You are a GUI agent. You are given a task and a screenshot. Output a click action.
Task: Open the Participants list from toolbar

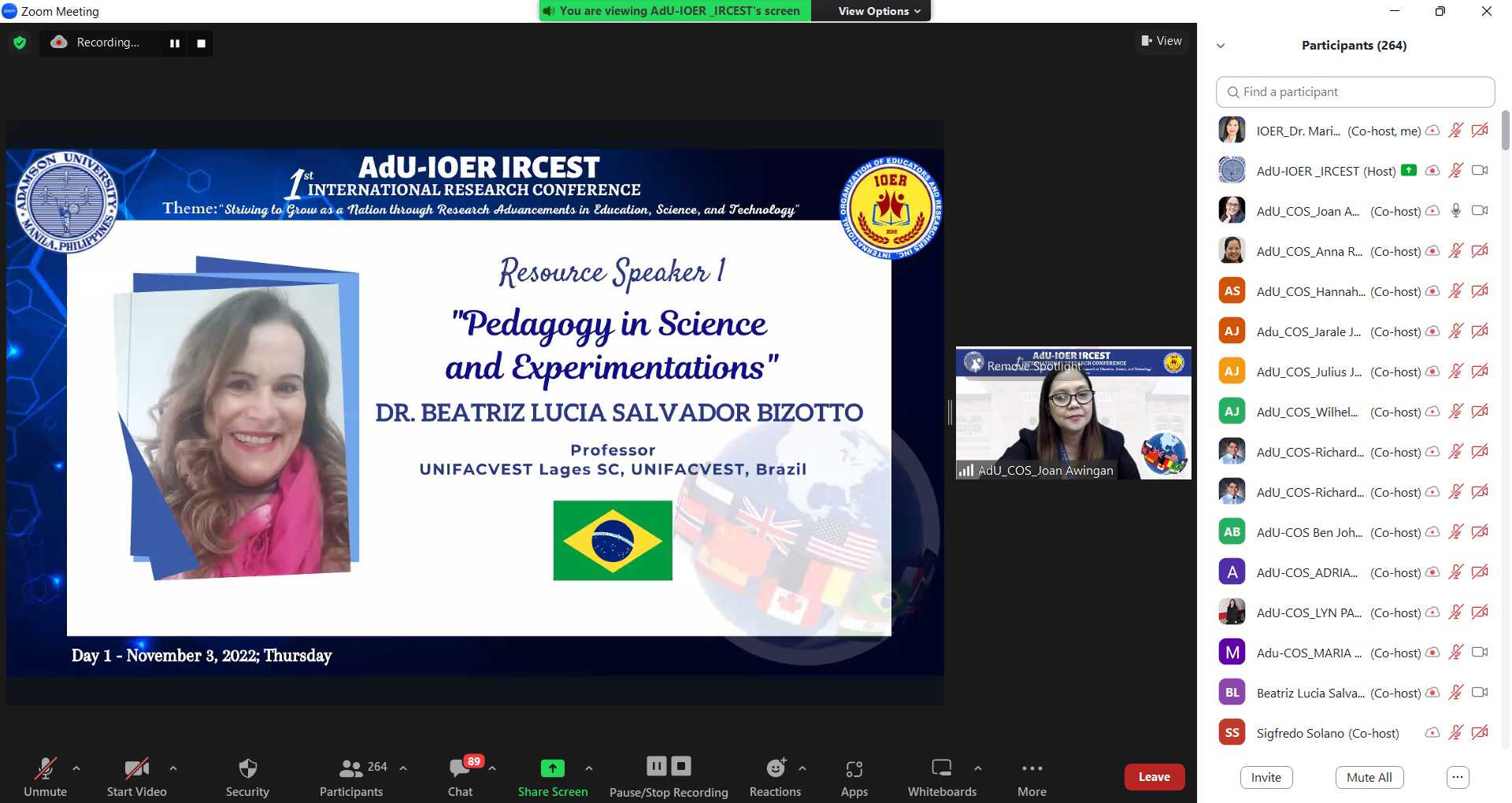click(x=351, y=768)
